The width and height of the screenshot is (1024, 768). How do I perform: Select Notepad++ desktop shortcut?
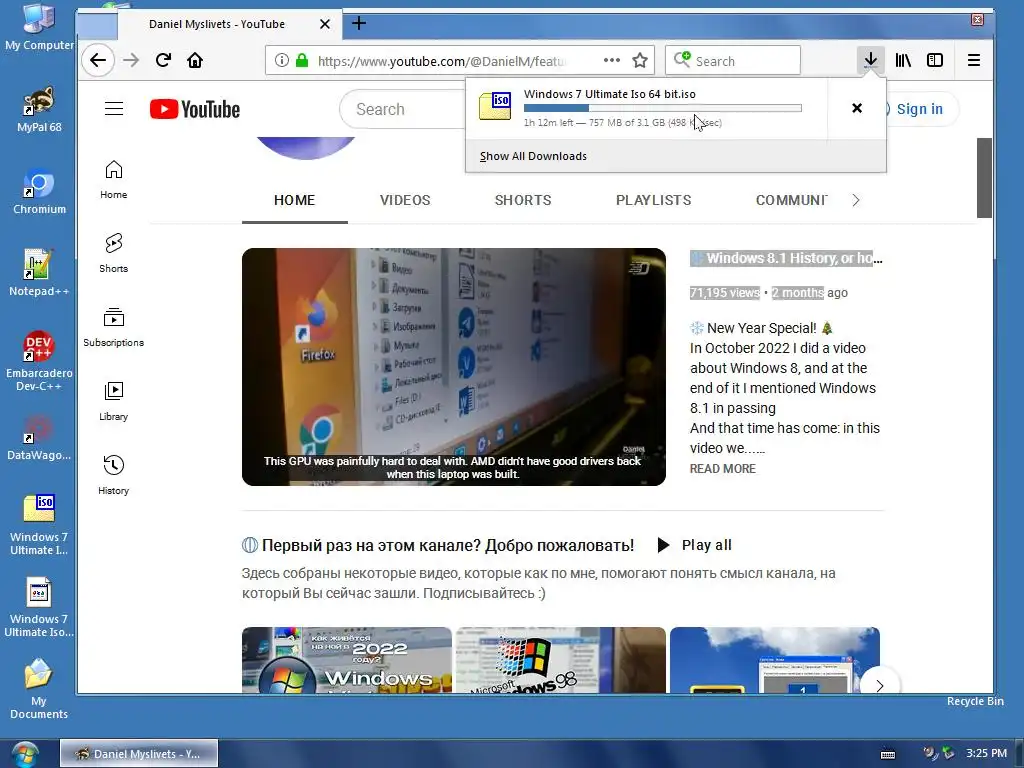(x=39, y=273)
